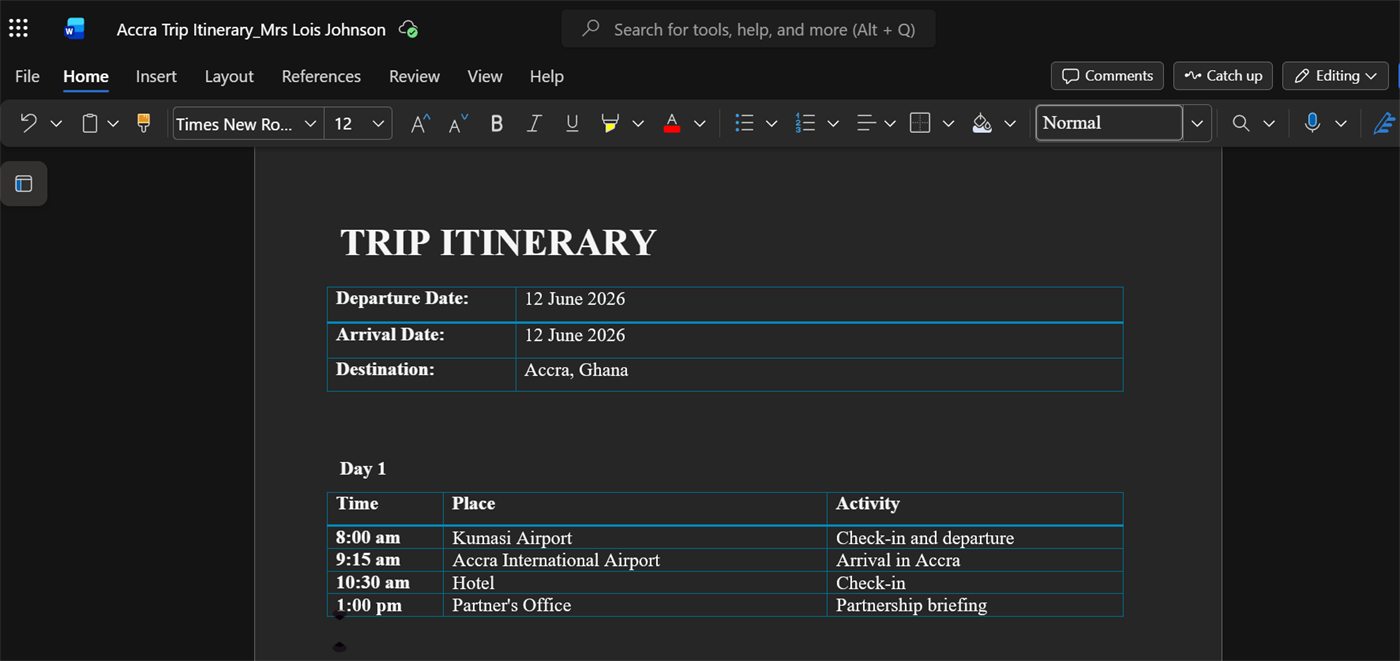Viewport: 1400px width, 661px height.
Task: Apply the red font color
Action: [x=671, y=123]
